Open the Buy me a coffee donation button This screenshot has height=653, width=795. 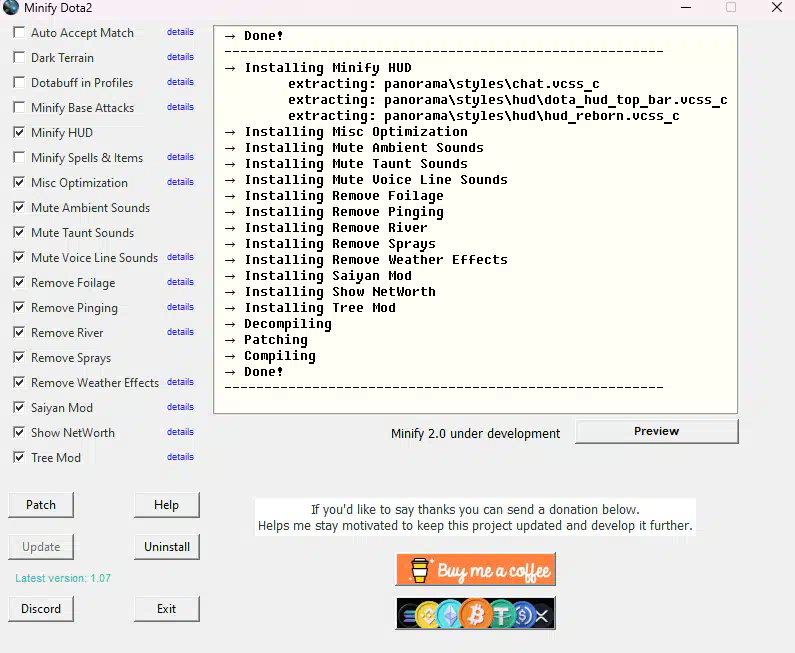coord(476,569)
